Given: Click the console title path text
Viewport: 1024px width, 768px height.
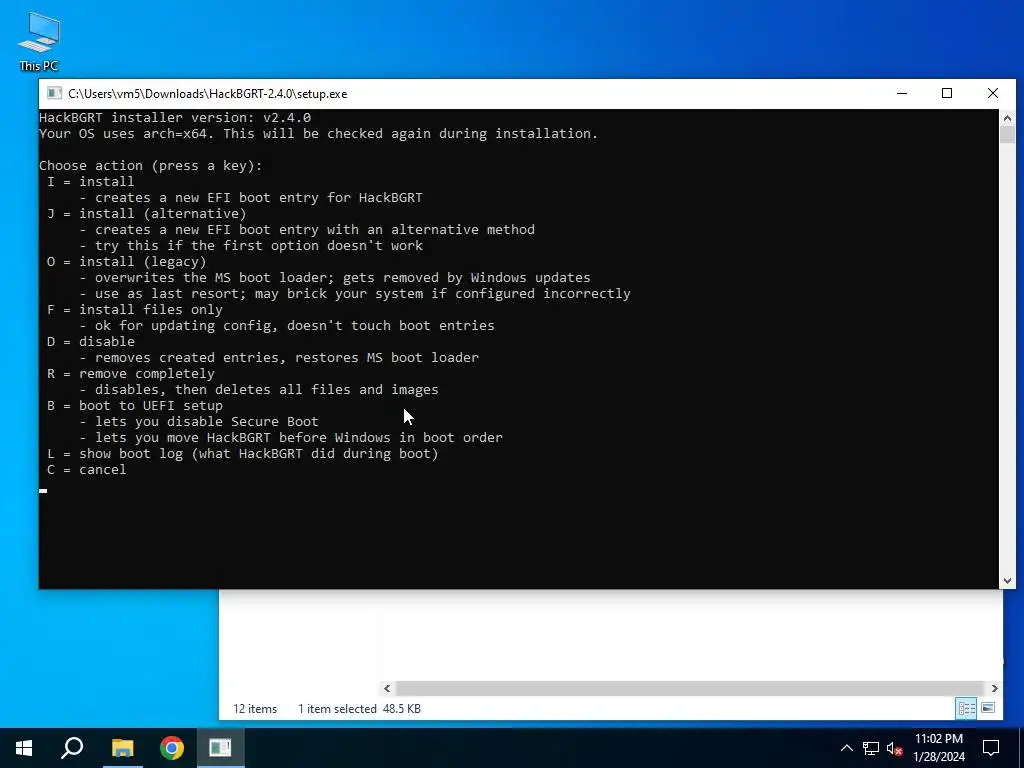Looking at the screenshot, I should point(208,93).
